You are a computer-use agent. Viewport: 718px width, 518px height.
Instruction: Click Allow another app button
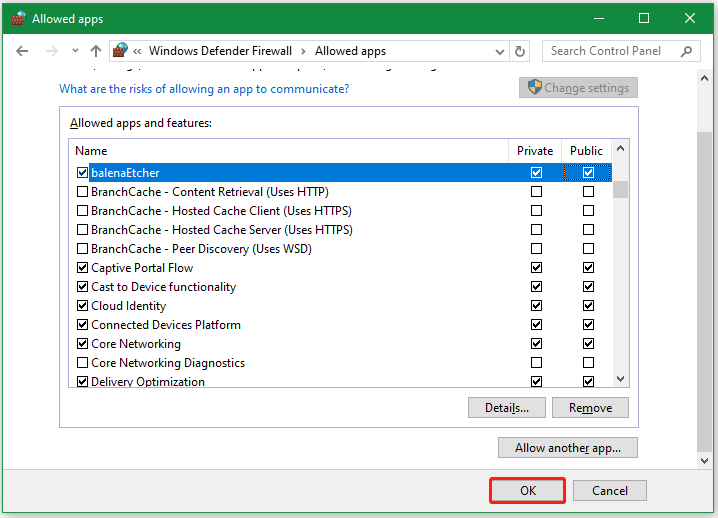[568, 447]
